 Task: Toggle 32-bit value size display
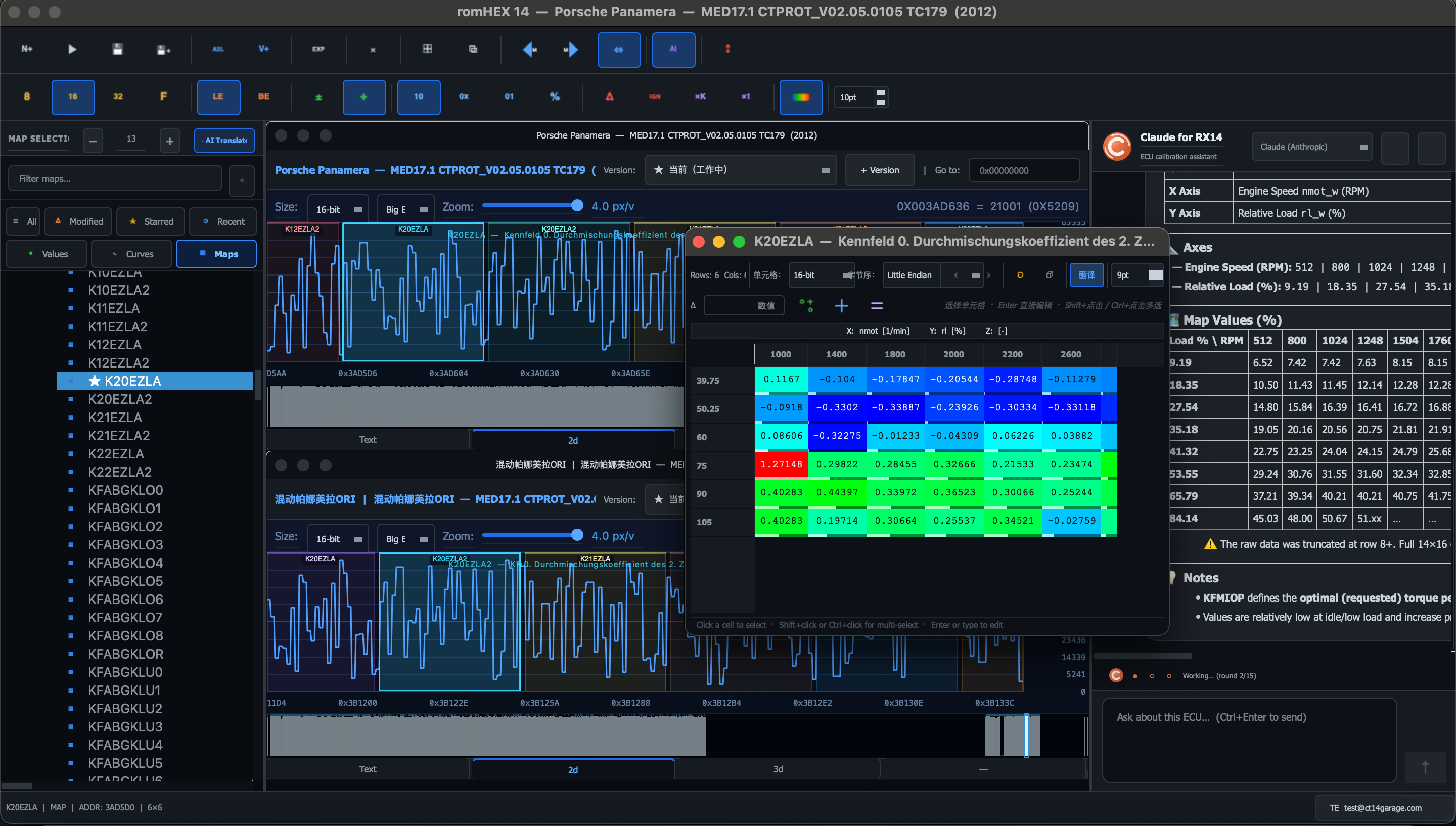point(118,97)
